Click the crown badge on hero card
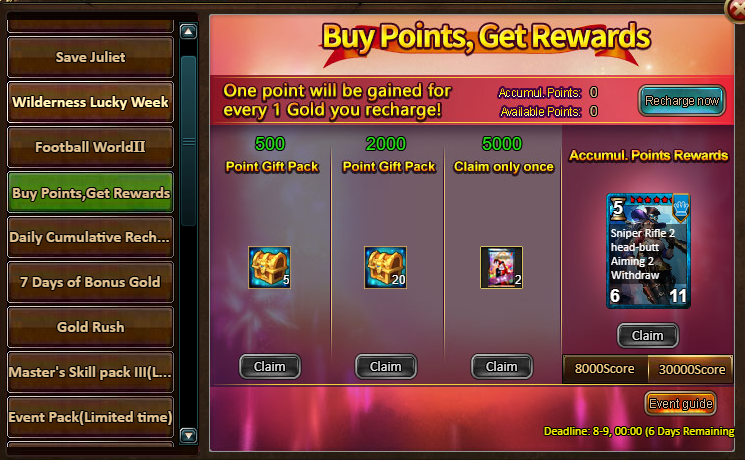Image resolution: width=745 pixels, height=460 pixels. pyautogui.click(x=681, y=208)
